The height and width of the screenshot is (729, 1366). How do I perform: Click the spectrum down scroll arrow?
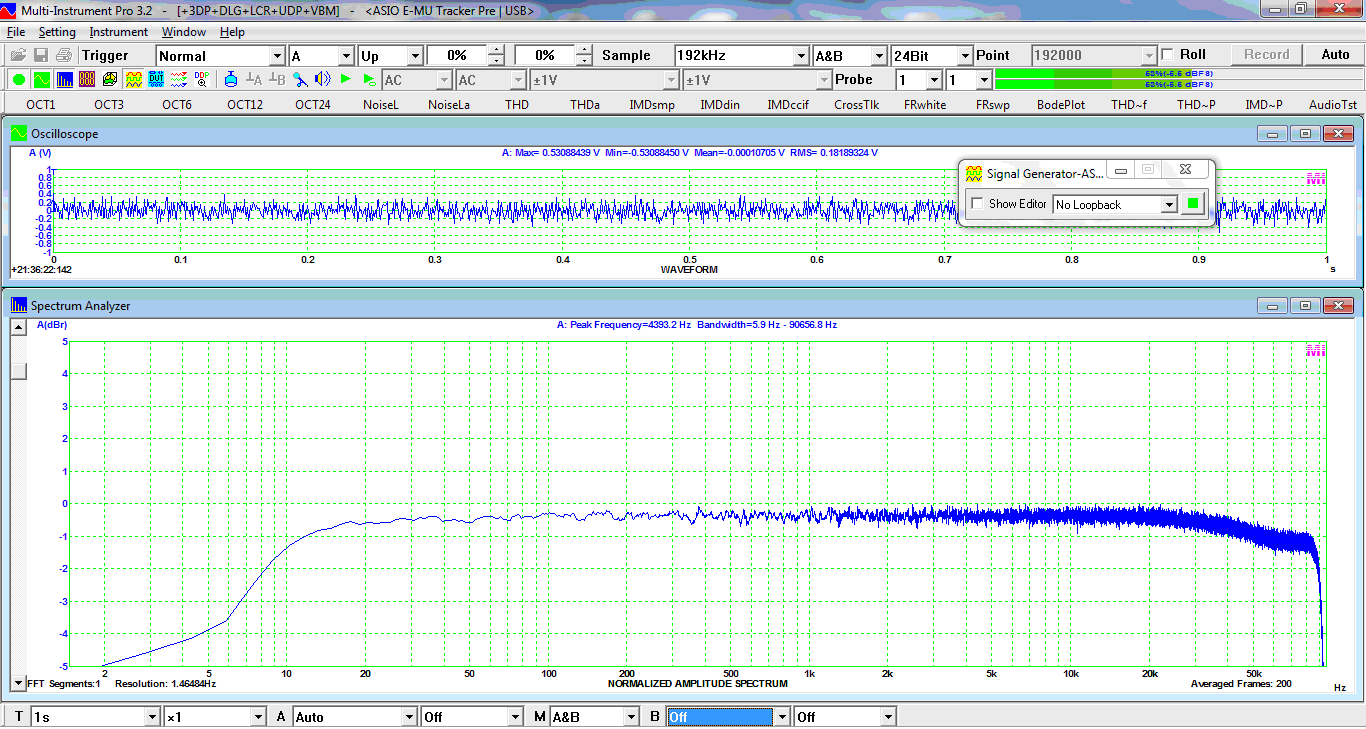coord(19,683)
